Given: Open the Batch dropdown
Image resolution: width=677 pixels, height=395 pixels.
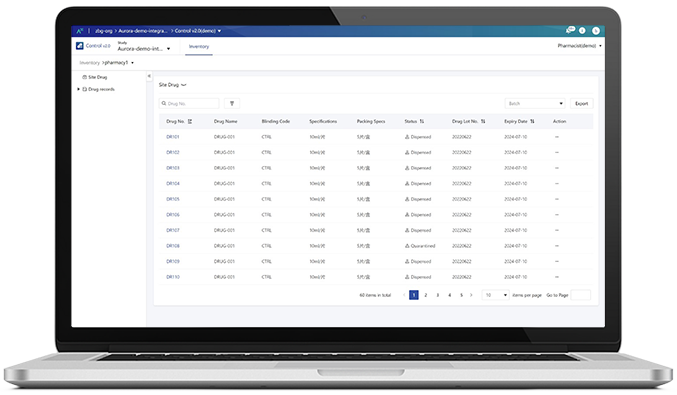Looking at the screenshot, I should (x=535, y=104).
